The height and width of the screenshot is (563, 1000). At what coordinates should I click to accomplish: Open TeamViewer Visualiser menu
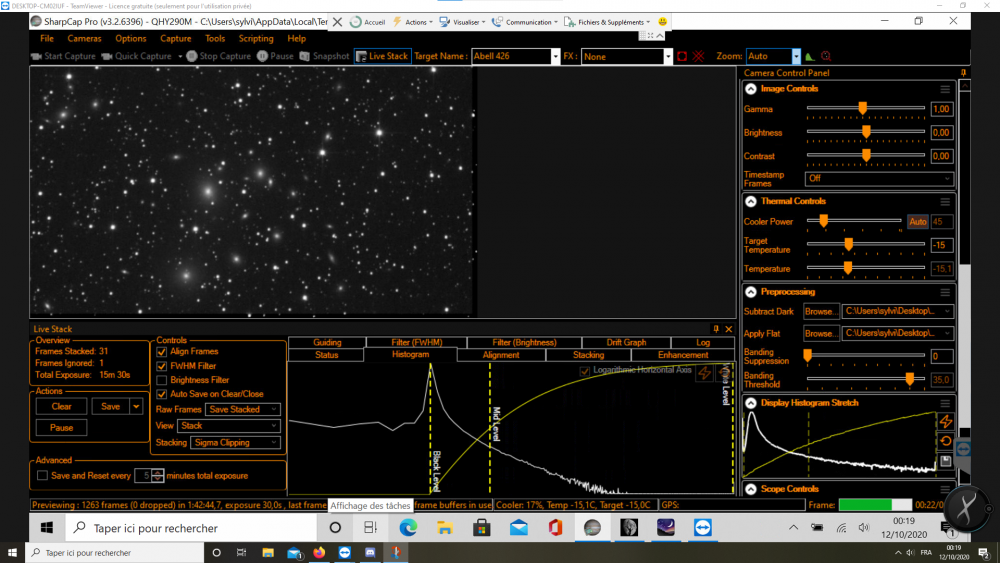[x=462, y=22]
